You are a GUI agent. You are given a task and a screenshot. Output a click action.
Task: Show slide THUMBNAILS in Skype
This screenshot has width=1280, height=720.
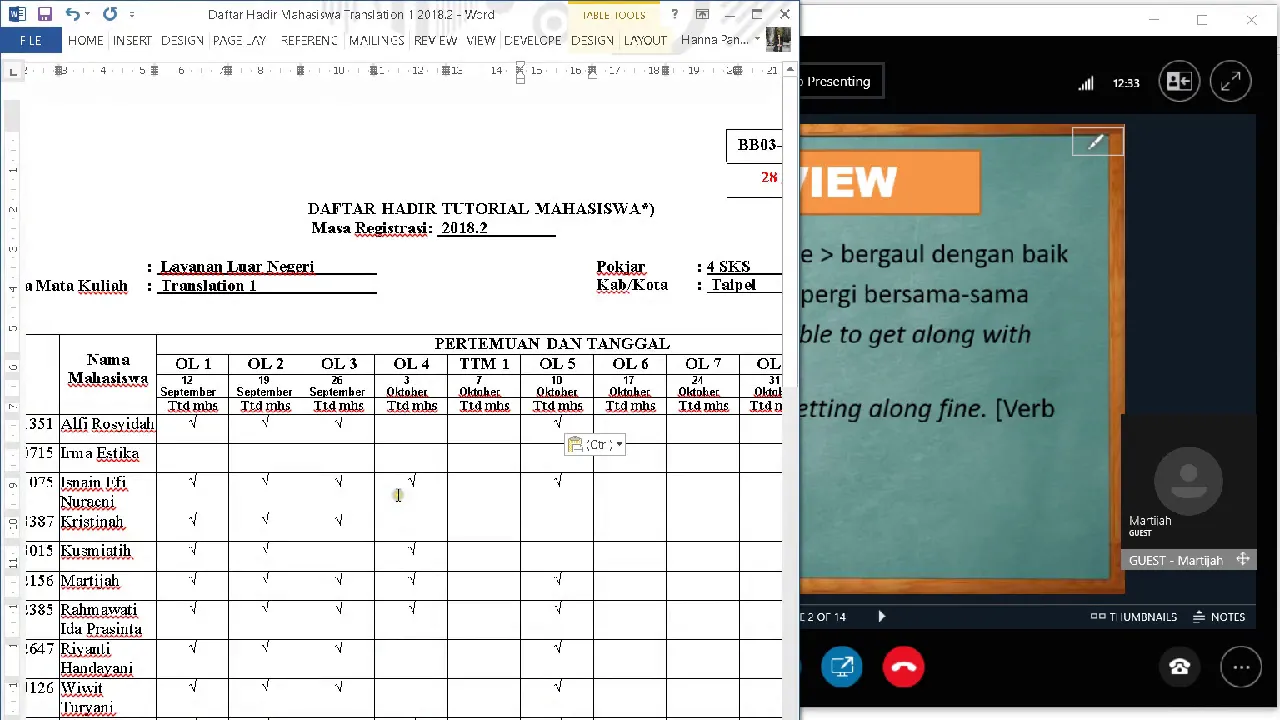(1133, 617)
